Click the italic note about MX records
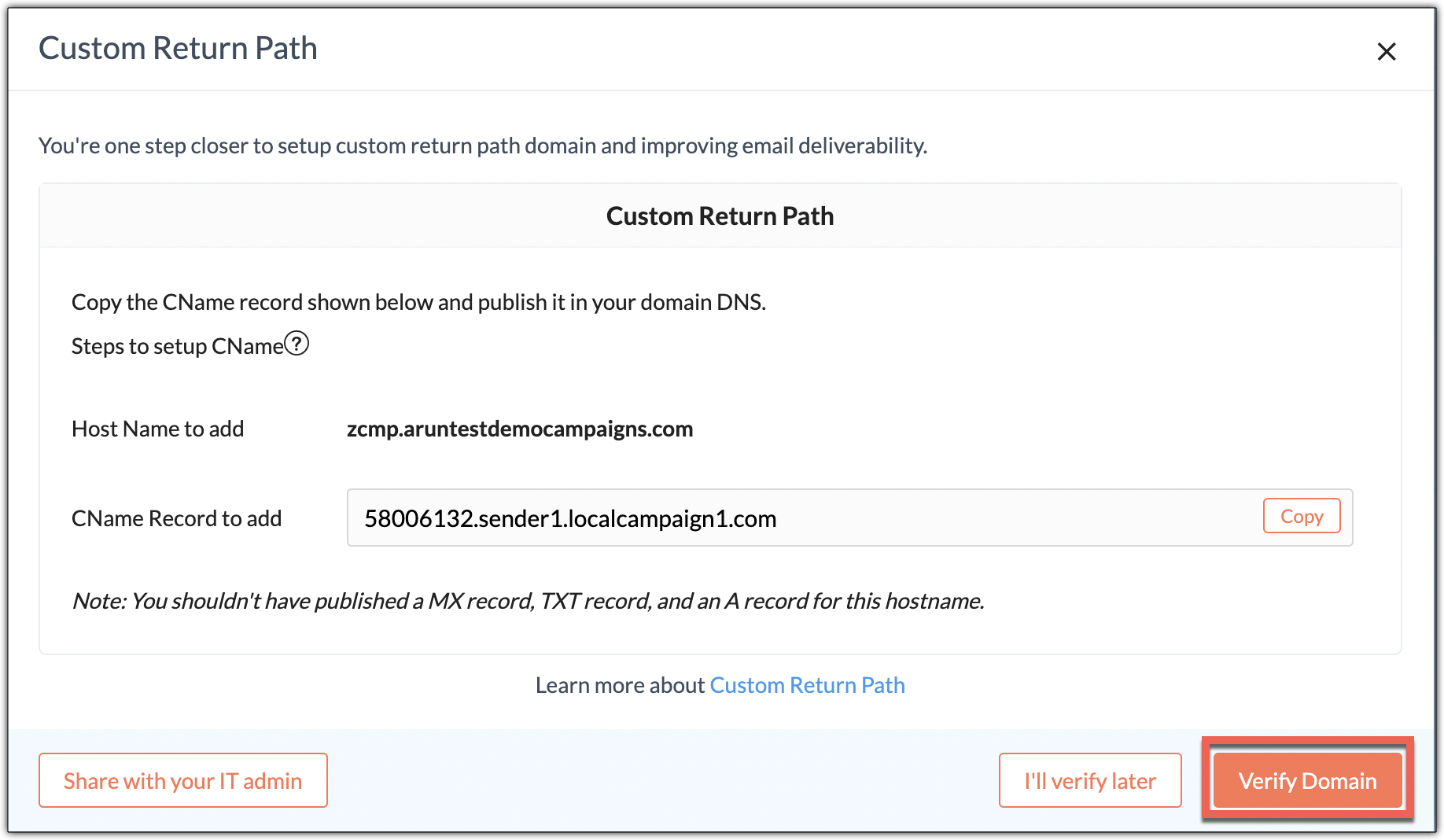The image size is (1444, 840). [528, 601]
